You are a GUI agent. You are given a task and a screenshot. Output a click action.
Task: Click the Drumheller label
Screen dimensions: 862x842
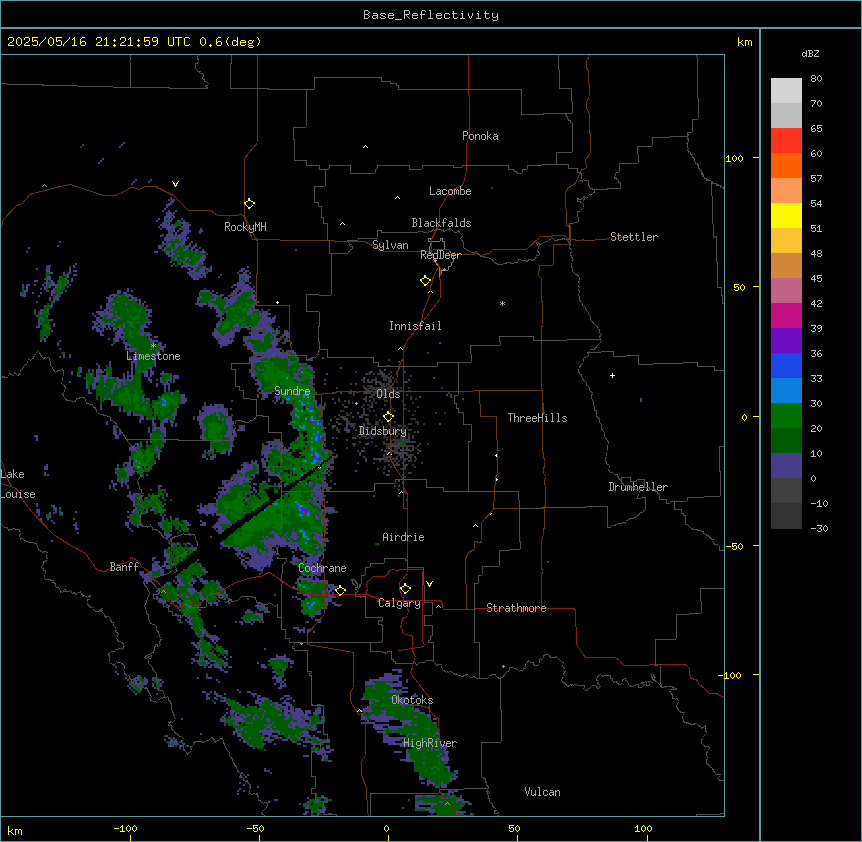pyautogui.click(x=638, y=487)
